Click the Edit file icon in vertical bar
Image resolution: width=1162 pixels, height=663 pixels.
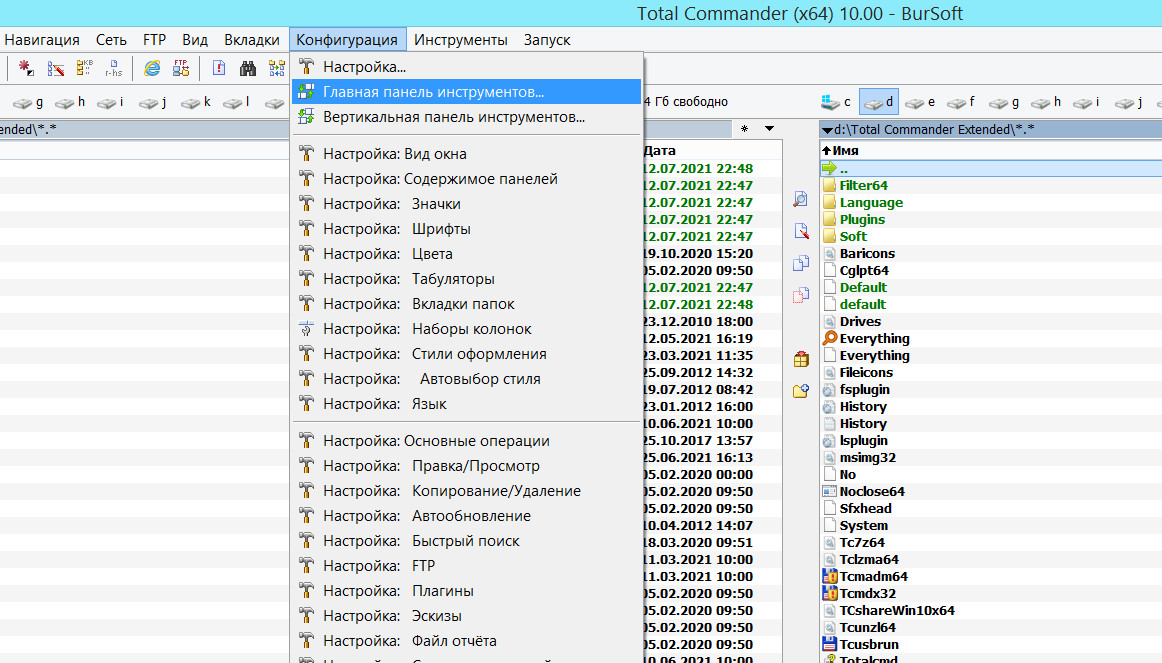tap(800, 232)
